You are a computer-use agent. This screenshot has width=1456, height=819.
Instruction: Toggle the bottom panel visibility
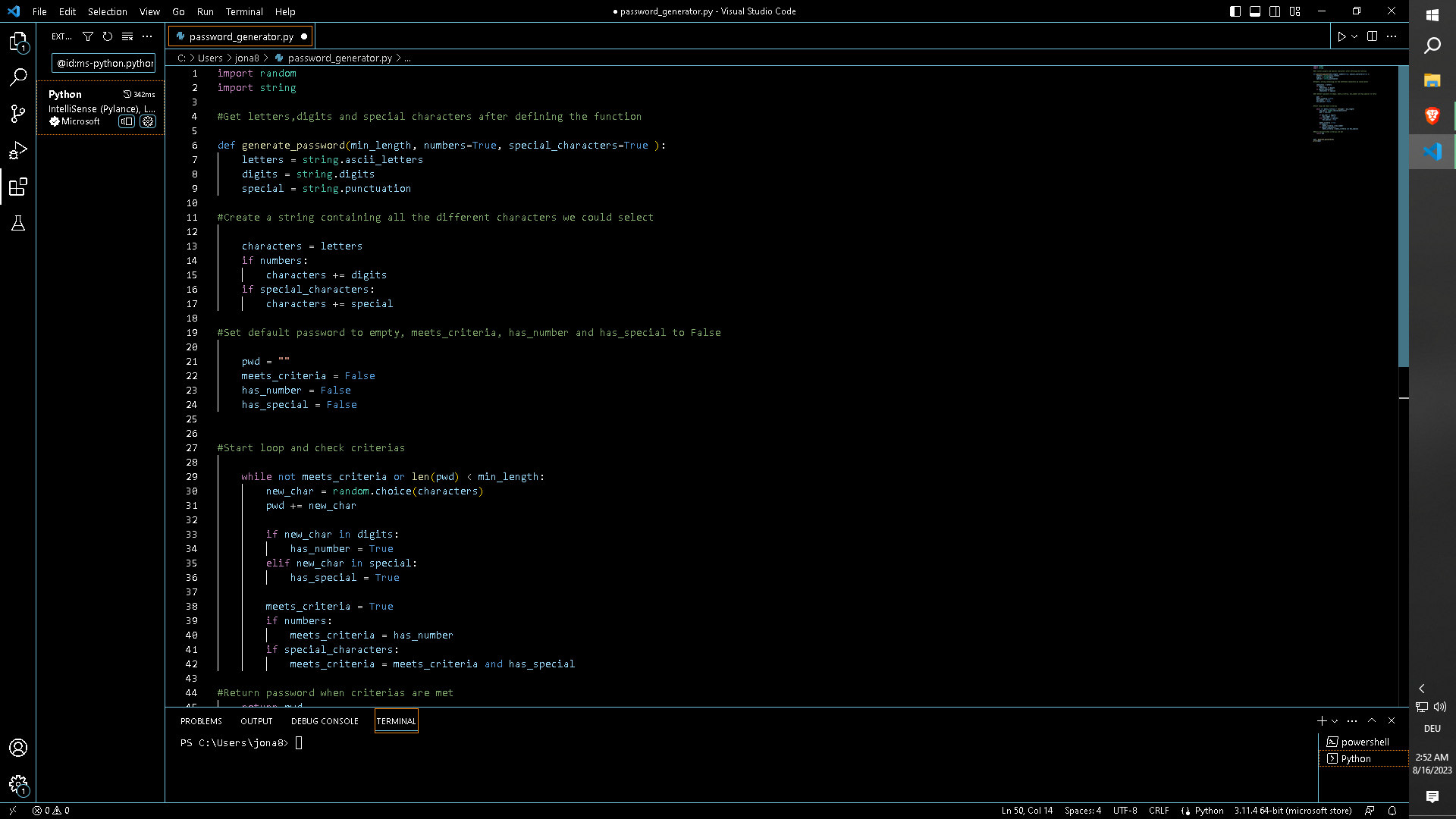click(1254, 11)
